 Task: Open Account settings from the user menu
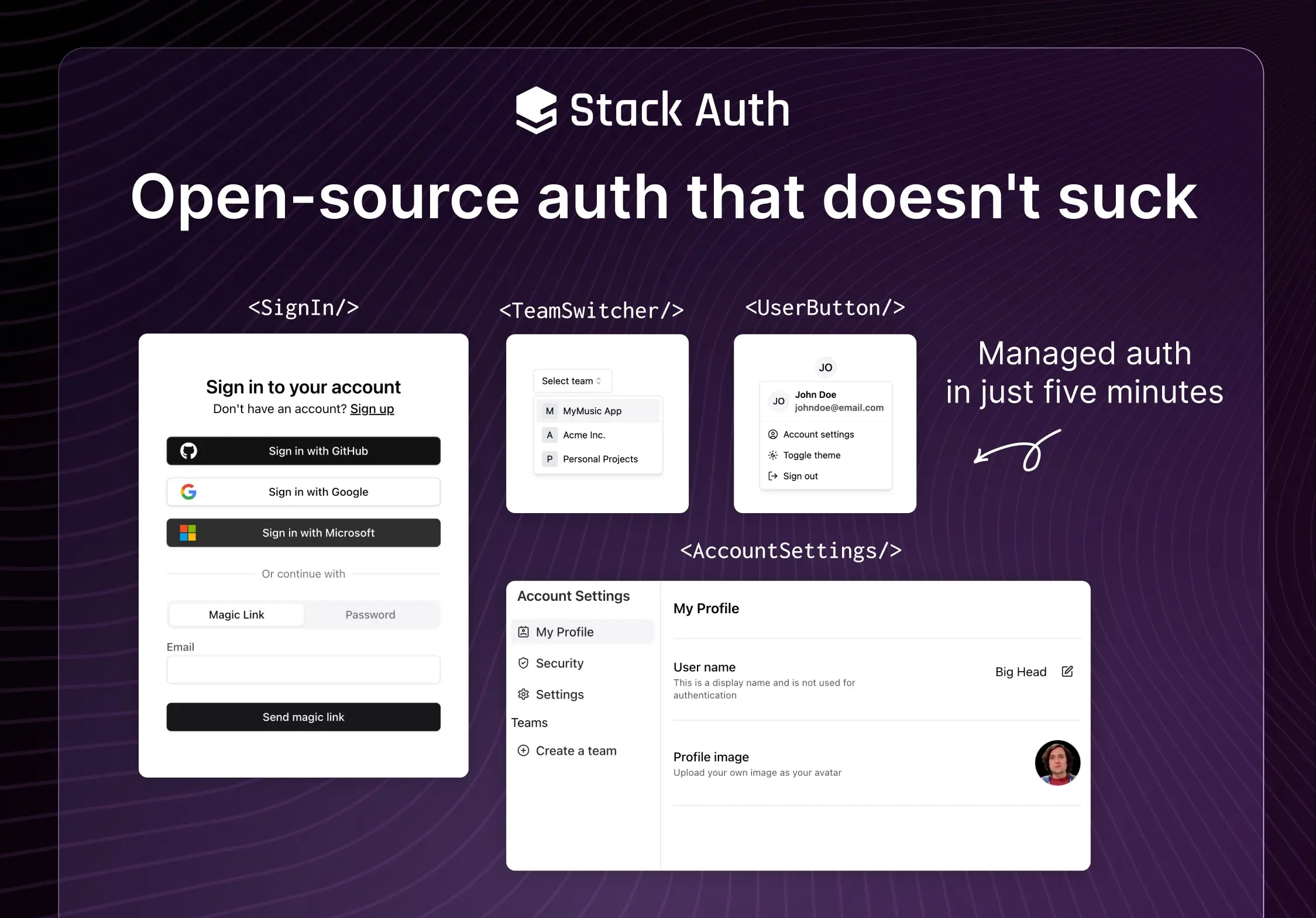pos(818,434)
